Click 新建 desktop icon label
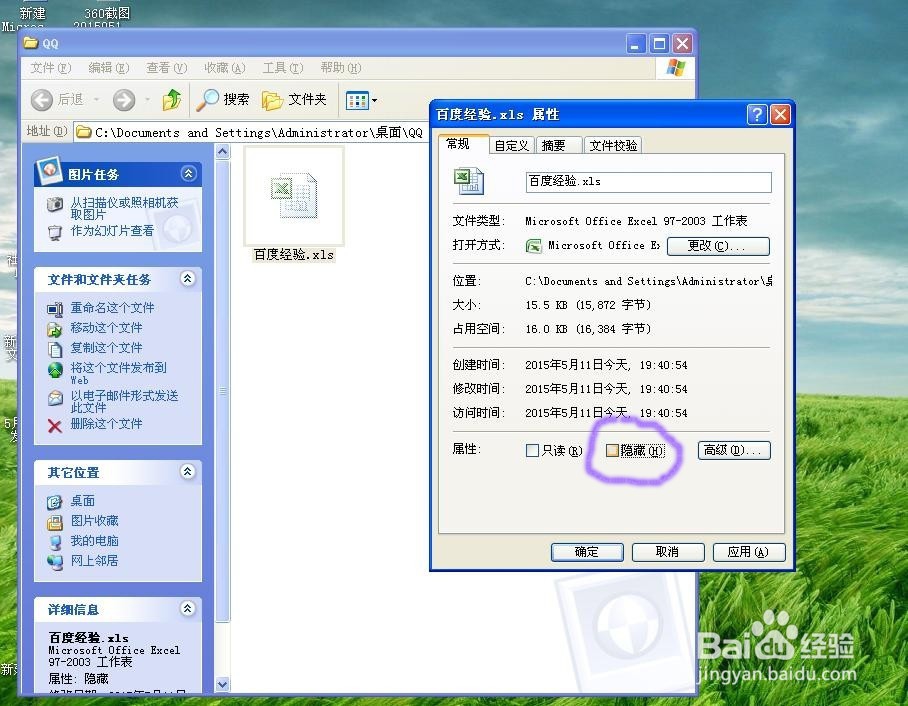908x706 pixels. (x=32, y=13)
